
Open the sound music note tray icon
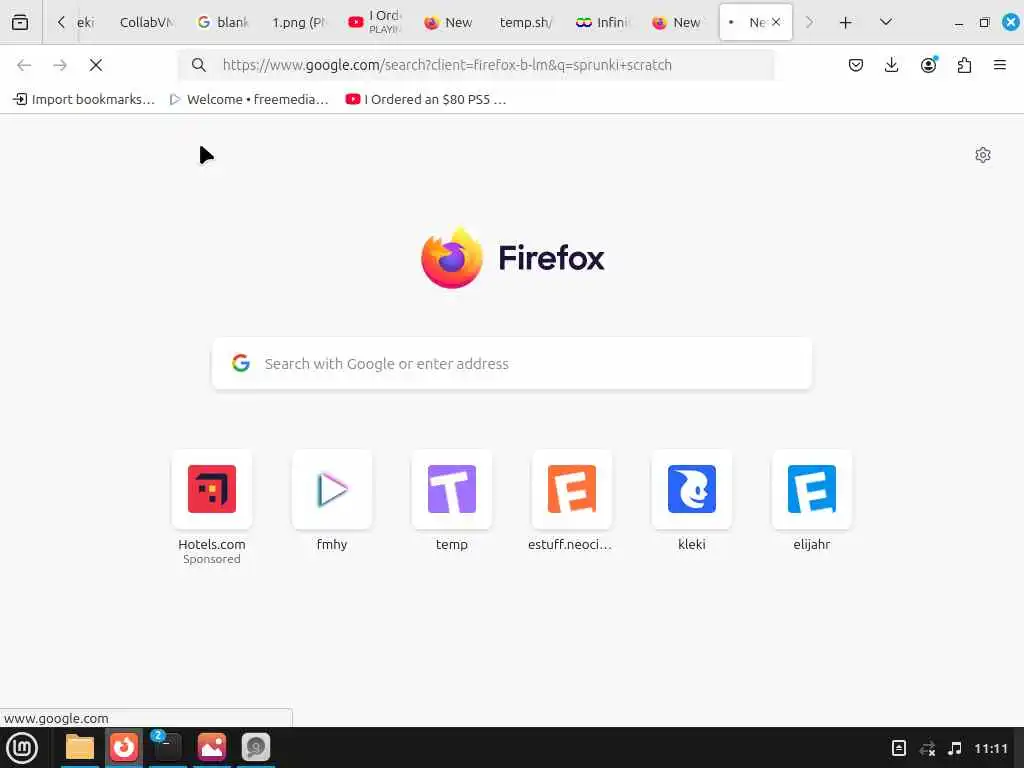coord(955,748)
